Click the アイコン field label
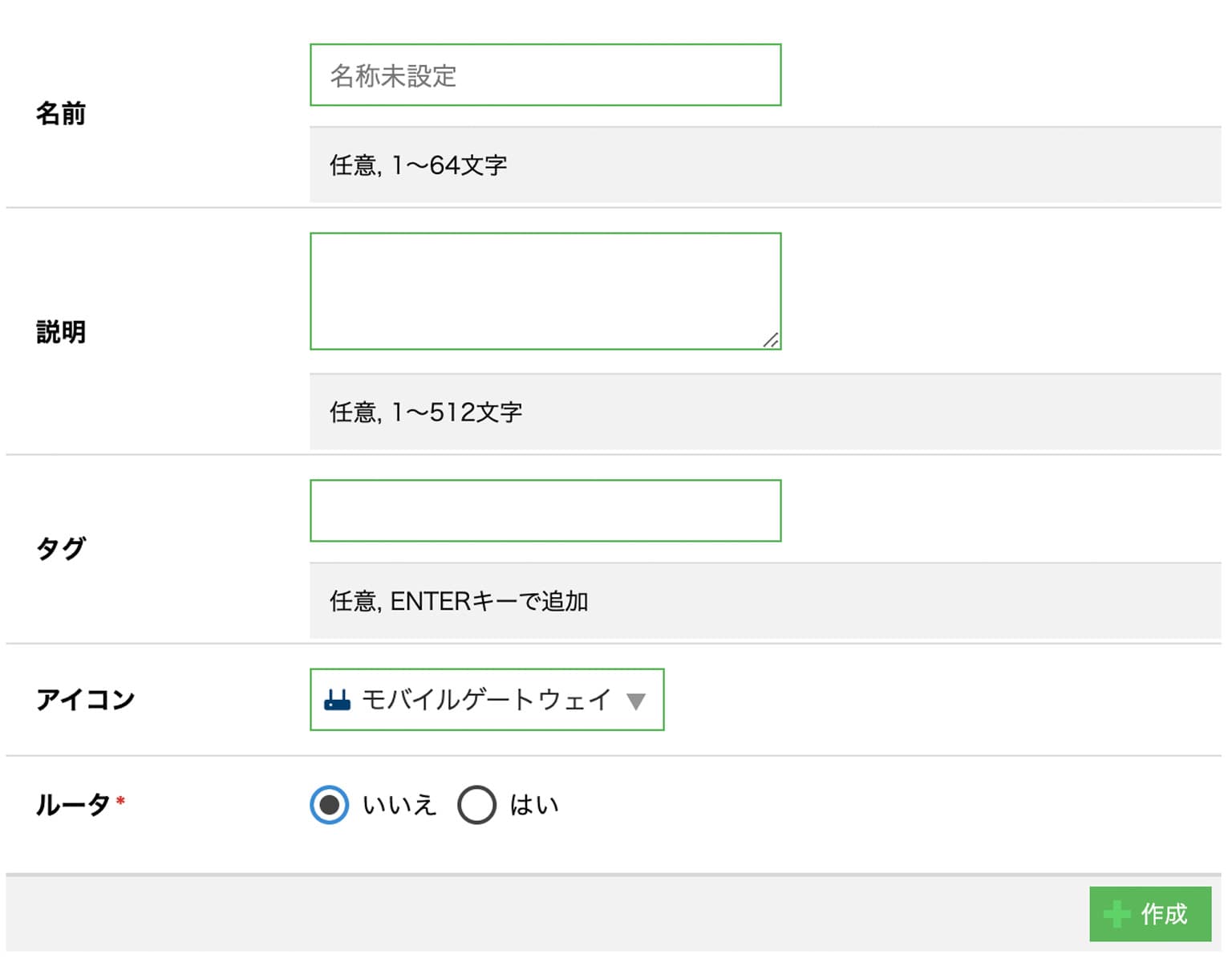Image resolution: width=1232 pixels, height=971 pixels. pos(86,700)
